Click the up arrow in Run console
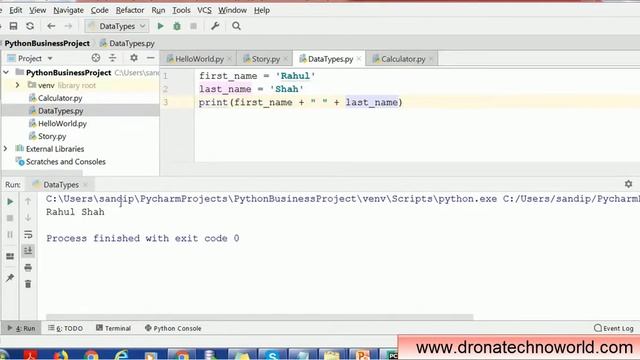Screen dimensions: 640x360 28,201
